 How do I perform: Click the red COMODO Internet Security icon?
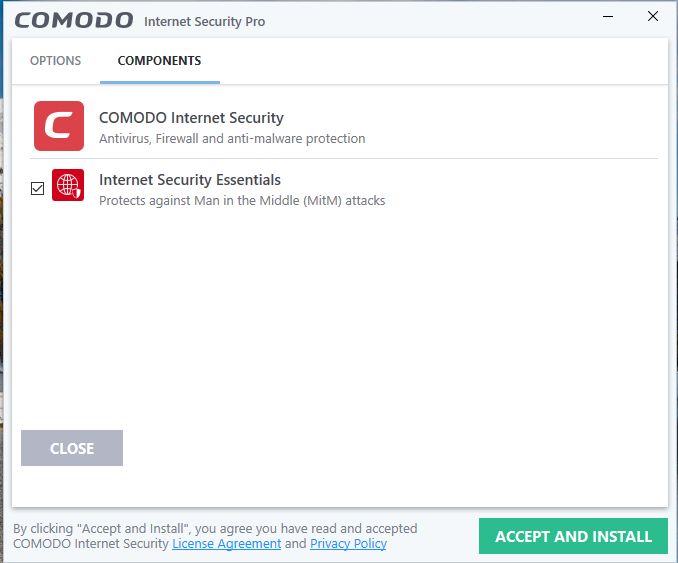click(59, 126)
